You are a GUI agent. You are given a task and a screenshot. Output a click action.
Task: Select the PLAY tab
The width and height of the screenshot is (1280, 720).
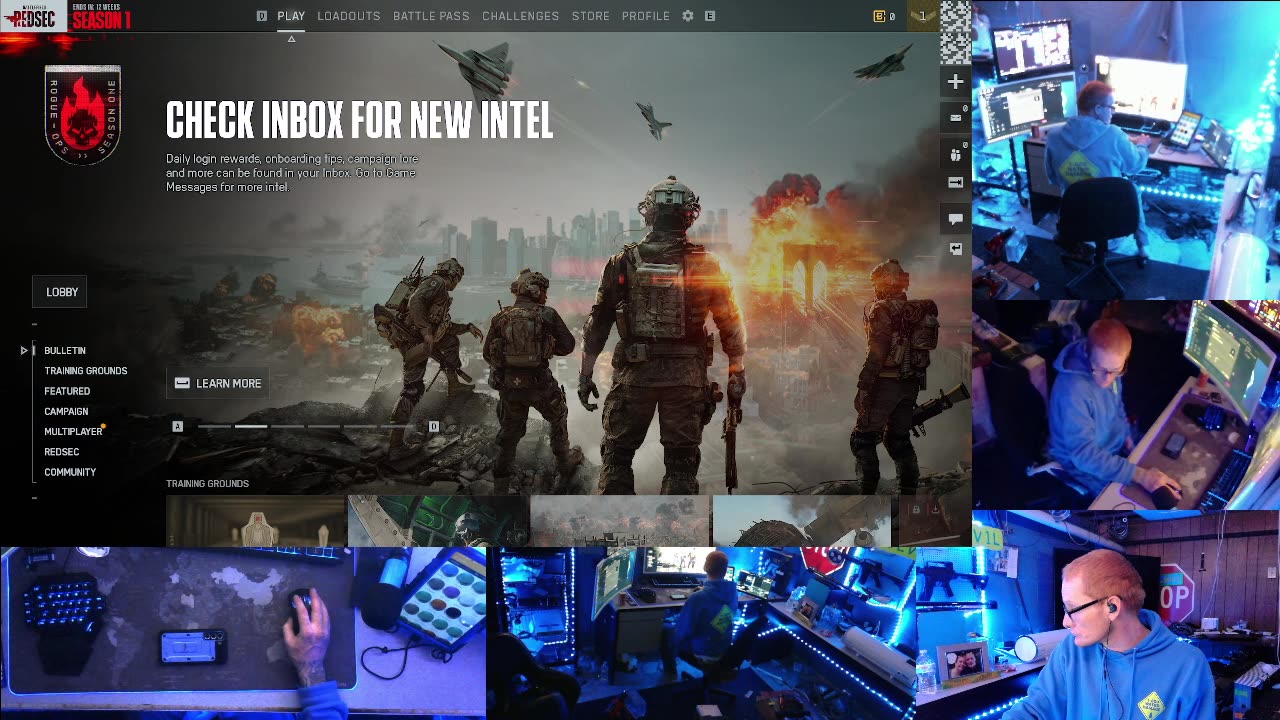291,16
